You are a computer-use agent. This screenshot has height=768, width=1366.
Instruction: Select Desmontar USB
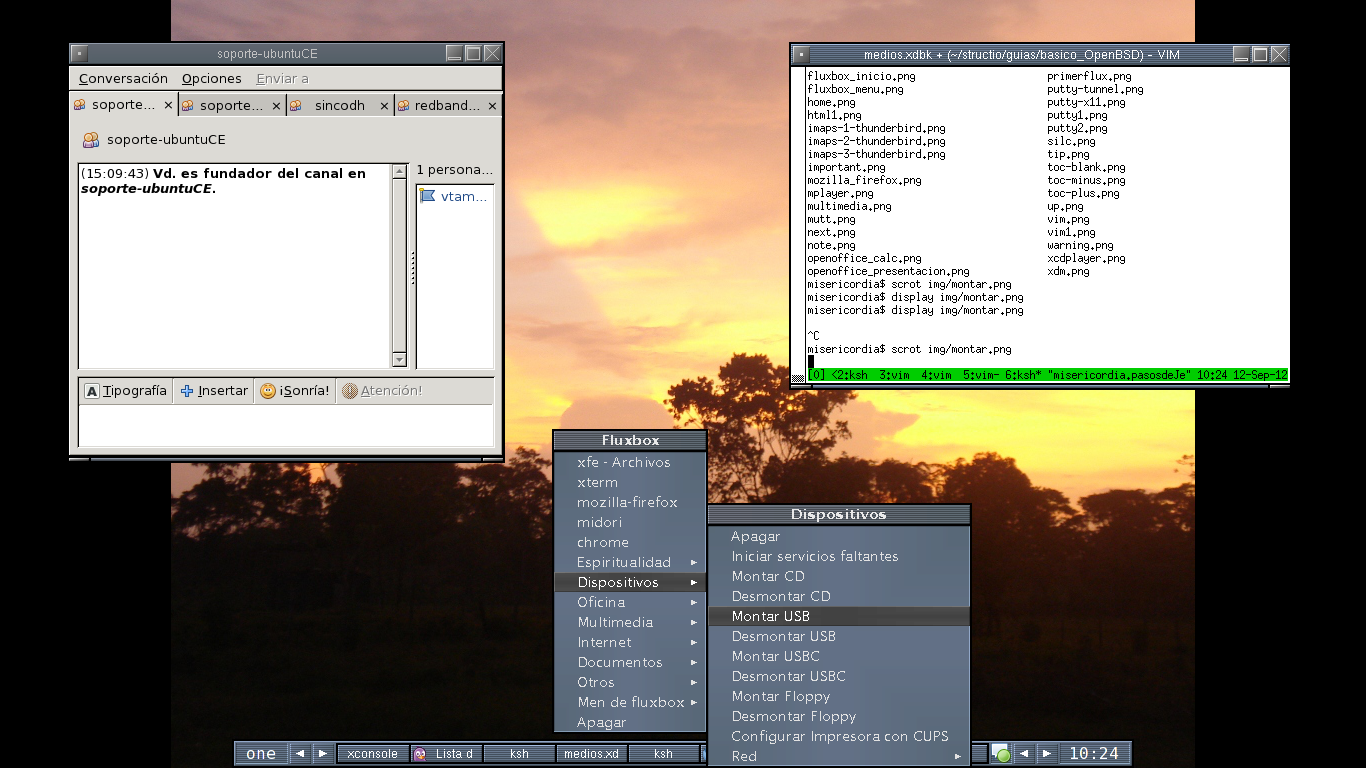point(839,636)
